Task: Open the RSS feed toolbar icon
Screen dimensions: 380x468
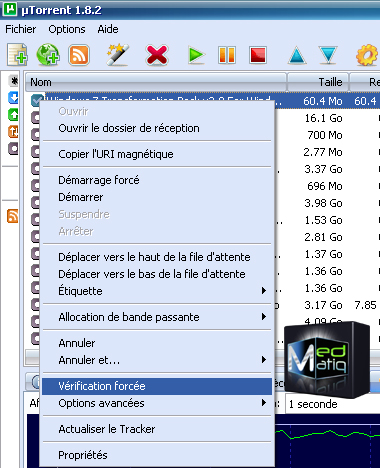Action: (79, 55)
